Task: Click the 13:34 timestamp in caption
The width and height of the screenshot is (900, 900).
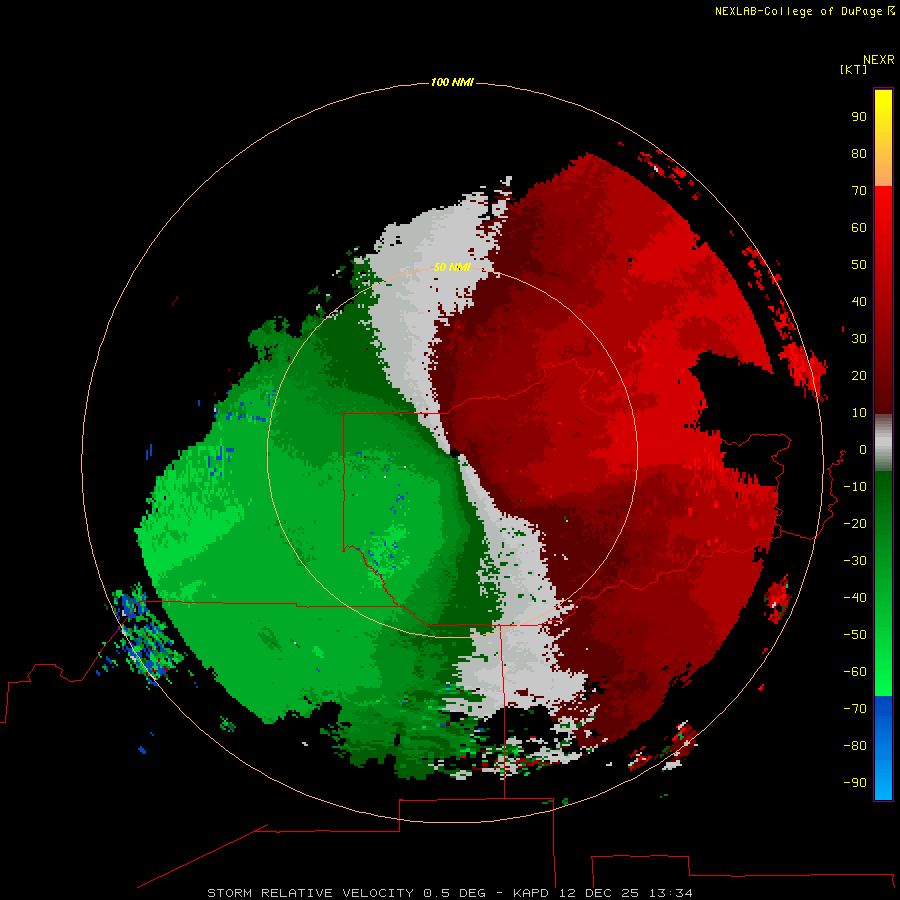Action: [x=670, y=893]
